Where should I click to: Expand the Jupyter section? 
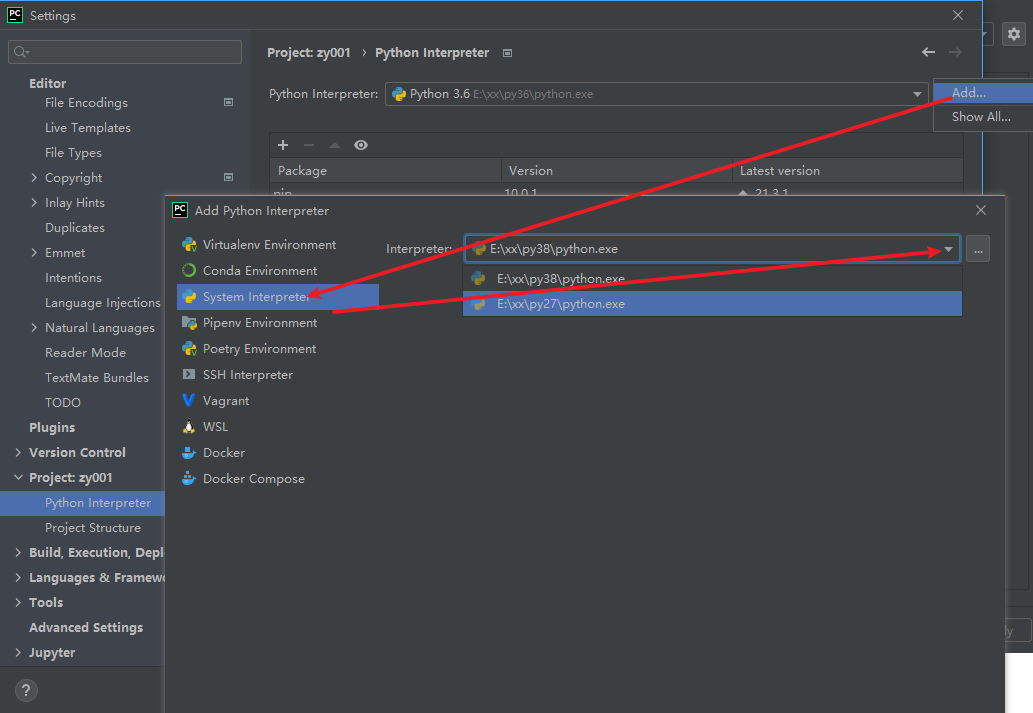[x=18, y=653]
